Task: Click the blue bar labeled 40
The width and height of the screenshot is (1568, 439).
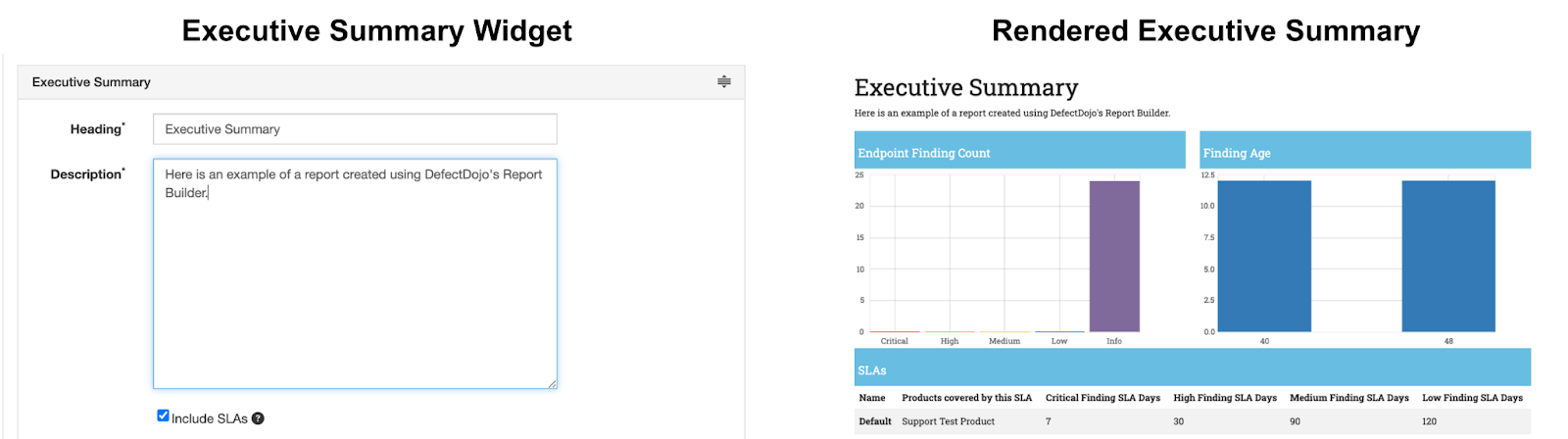Action: tap(1264, 257)
